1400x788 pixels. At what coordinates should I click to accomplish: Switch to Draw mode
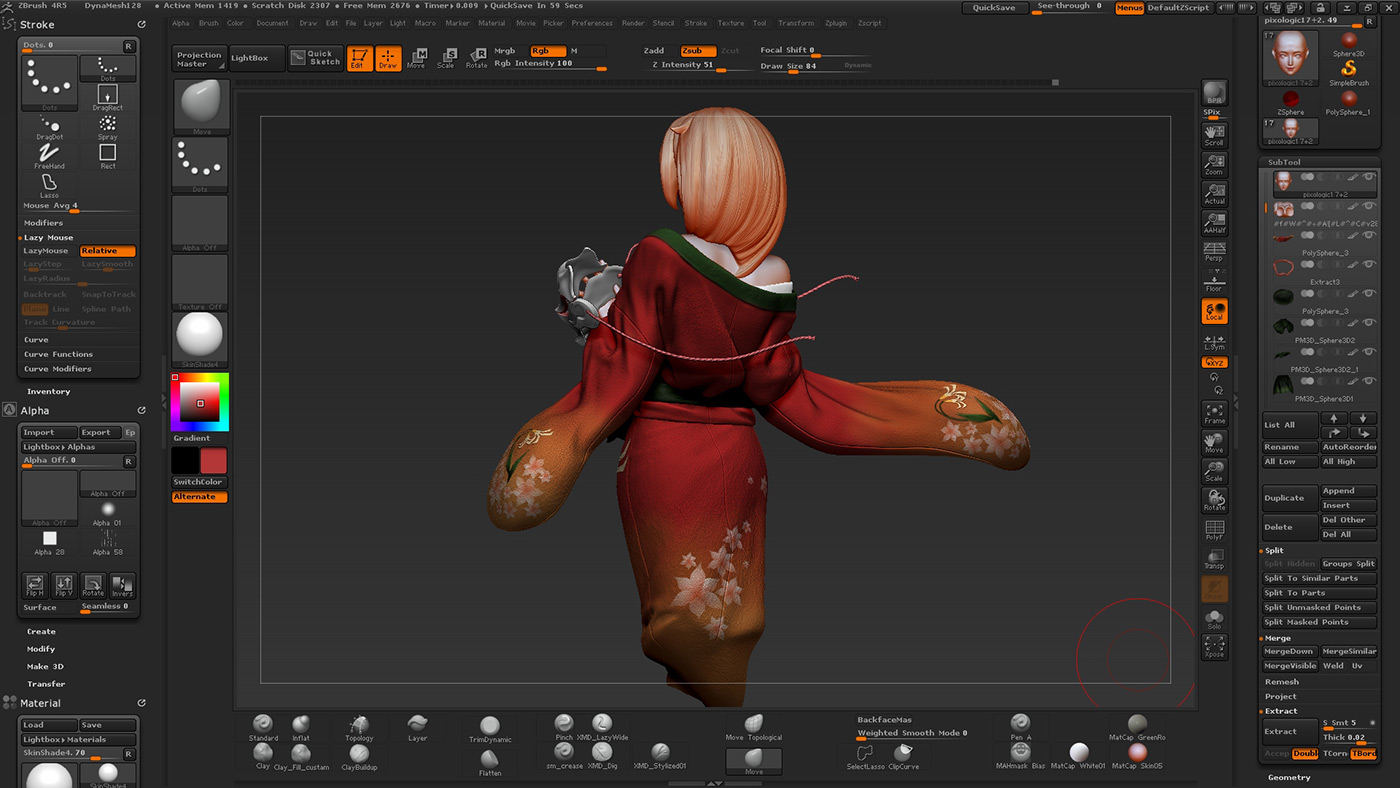coord(388,58)
